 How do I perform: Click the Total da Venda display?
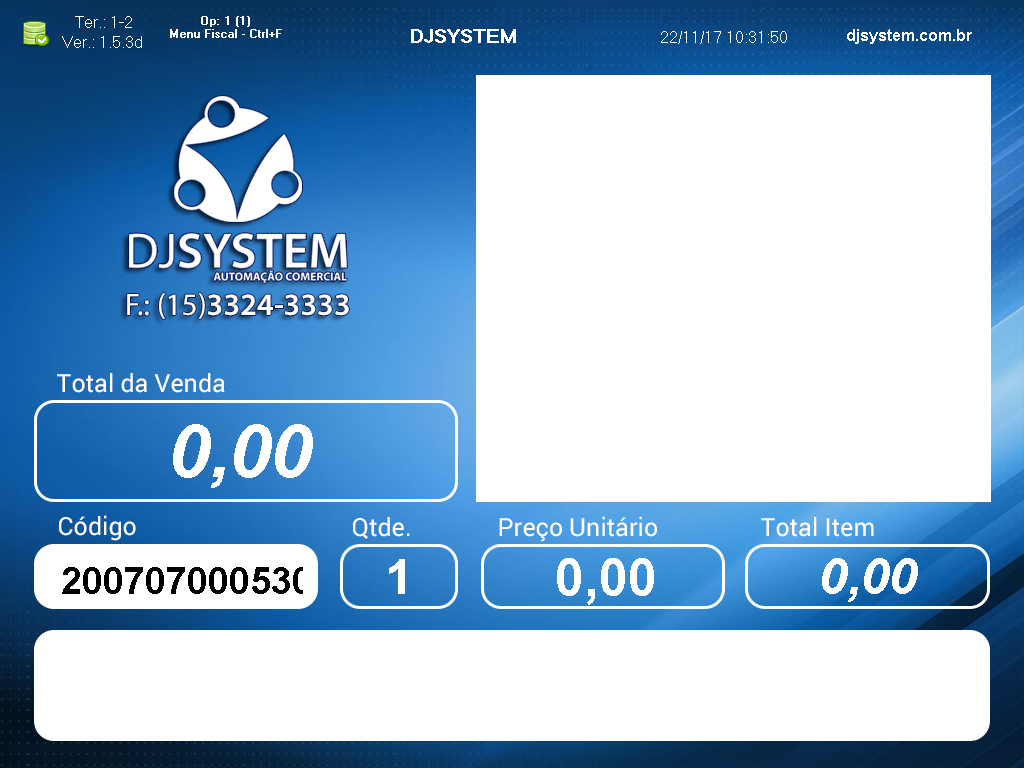[x=246, y=451]
